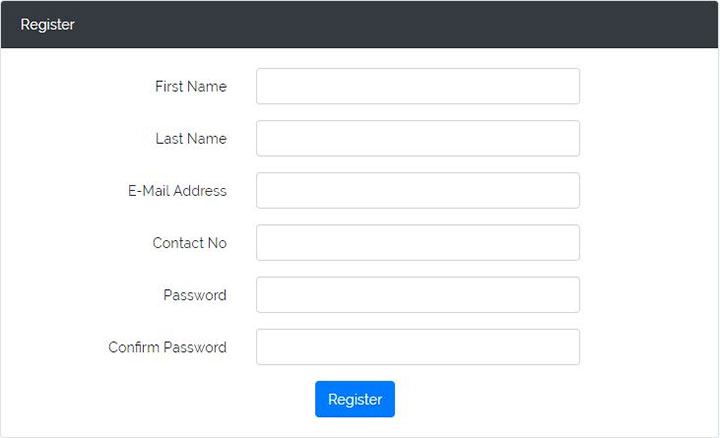Screen dimensions: 720x438
Task: Click the phone number entry box
Action: click(x=417, y=242)
